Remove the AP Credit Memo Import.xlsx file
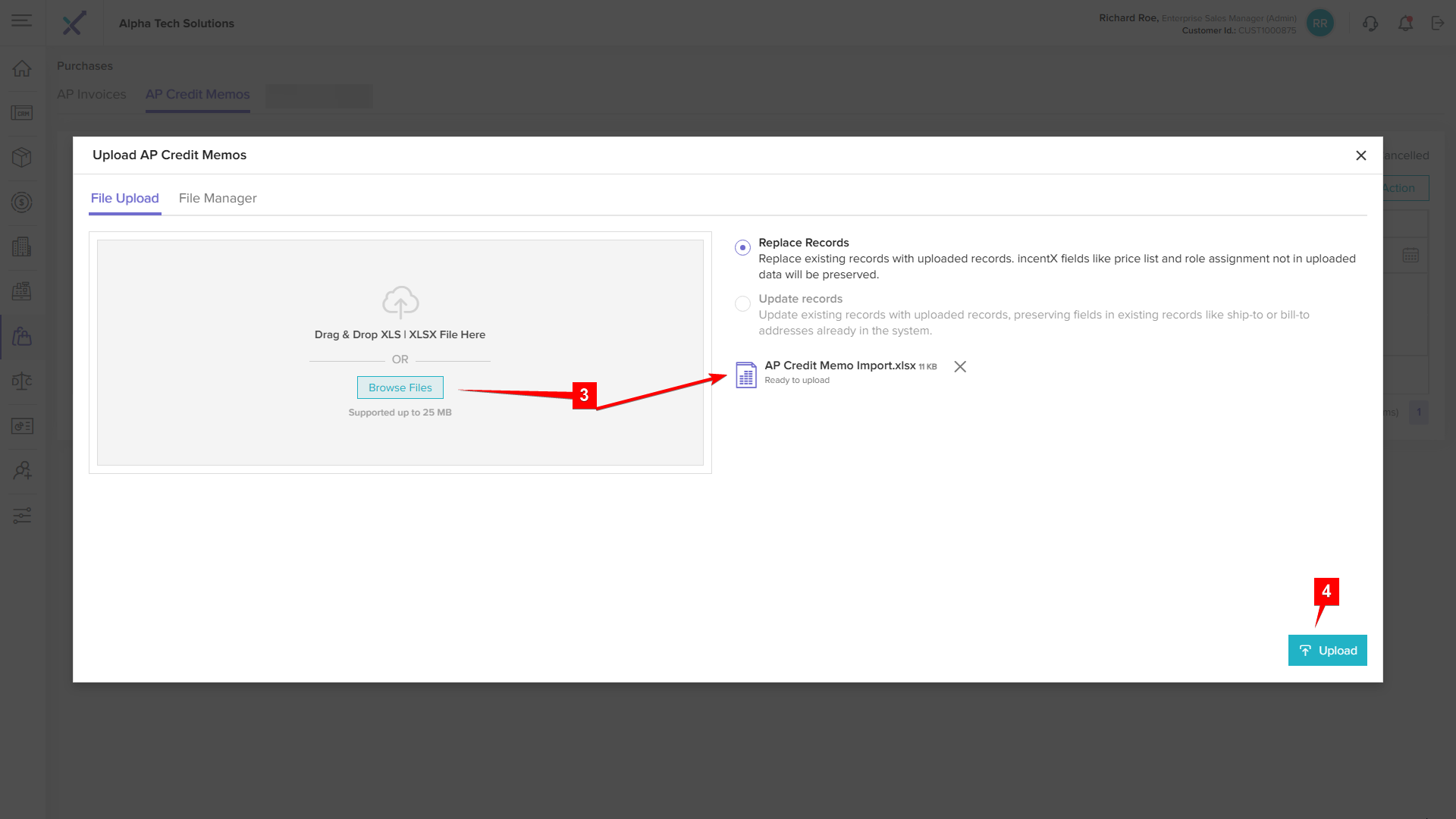 [x=960, y=367]
